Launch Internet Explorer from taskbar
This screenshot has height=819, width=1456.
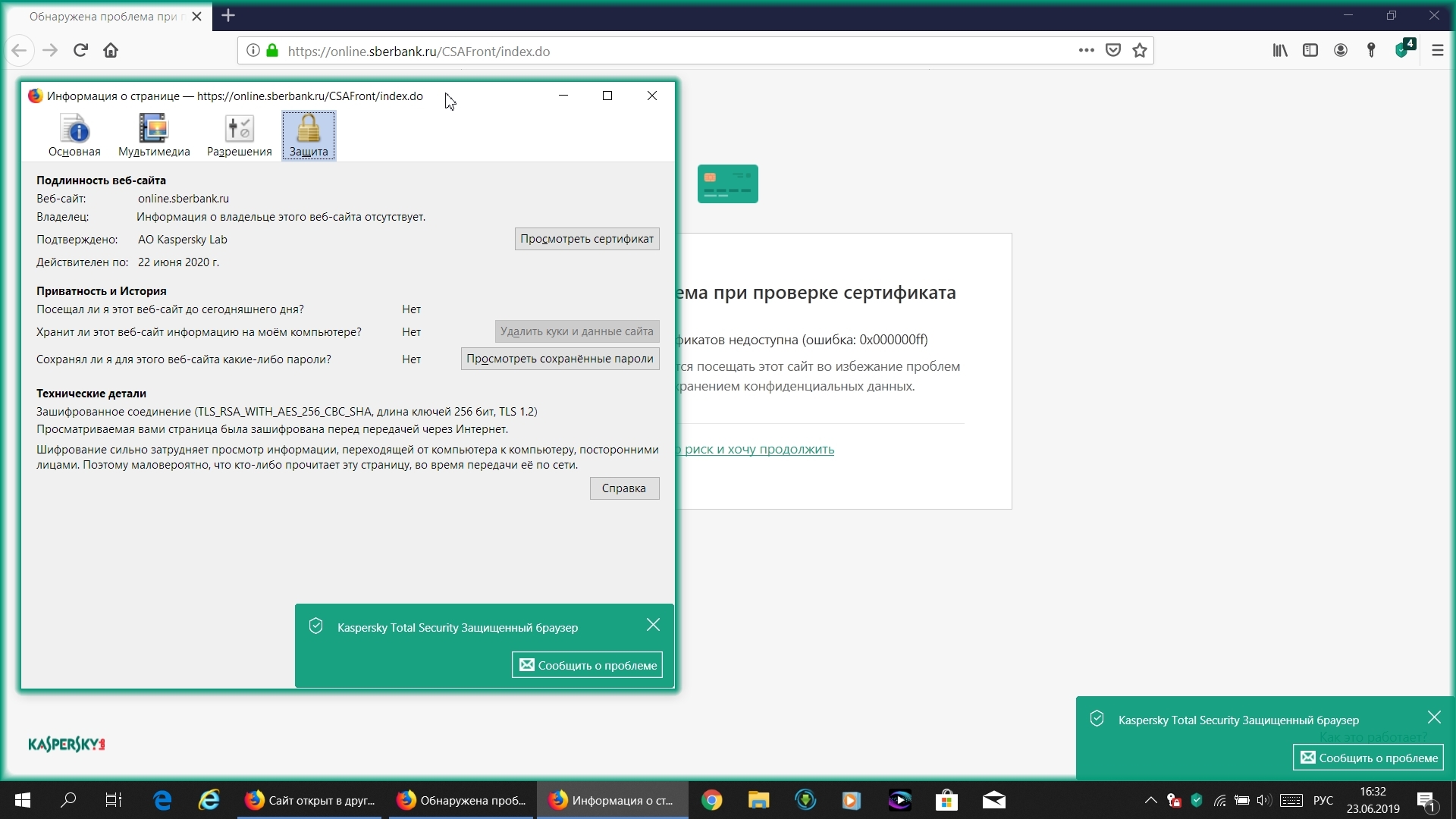[209, 800]
